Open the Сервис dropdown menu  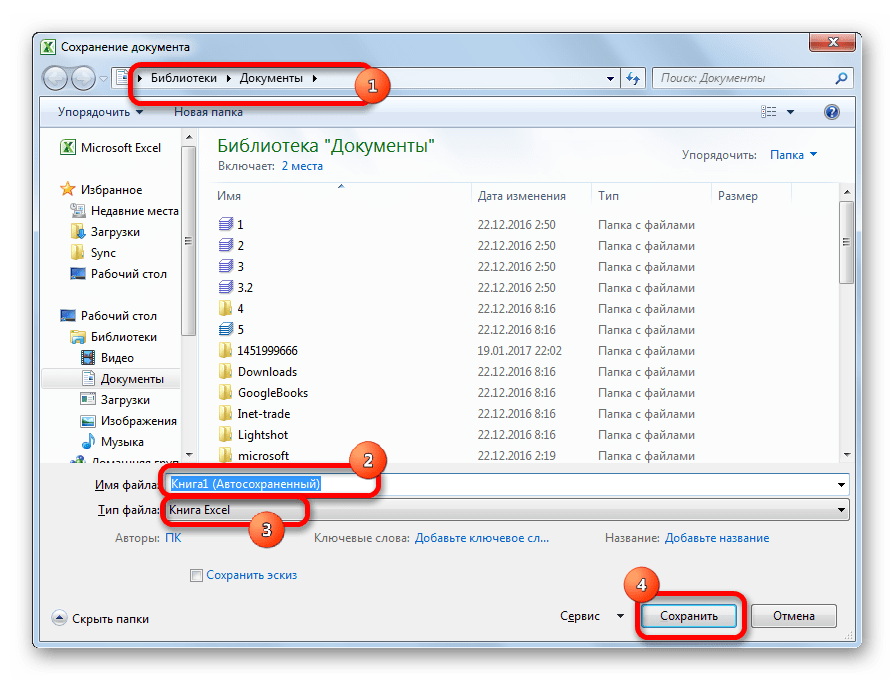tap(591, 616)
